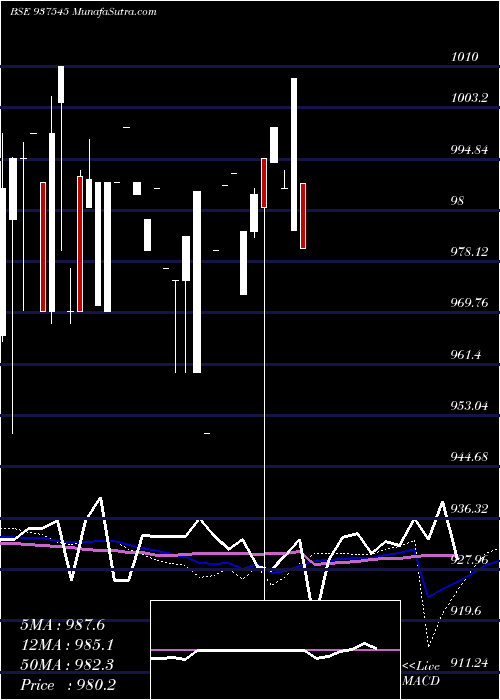Click the 1003.2 price axis label
The width and height of the screenshot is (500, 700).
coord(469,98)
